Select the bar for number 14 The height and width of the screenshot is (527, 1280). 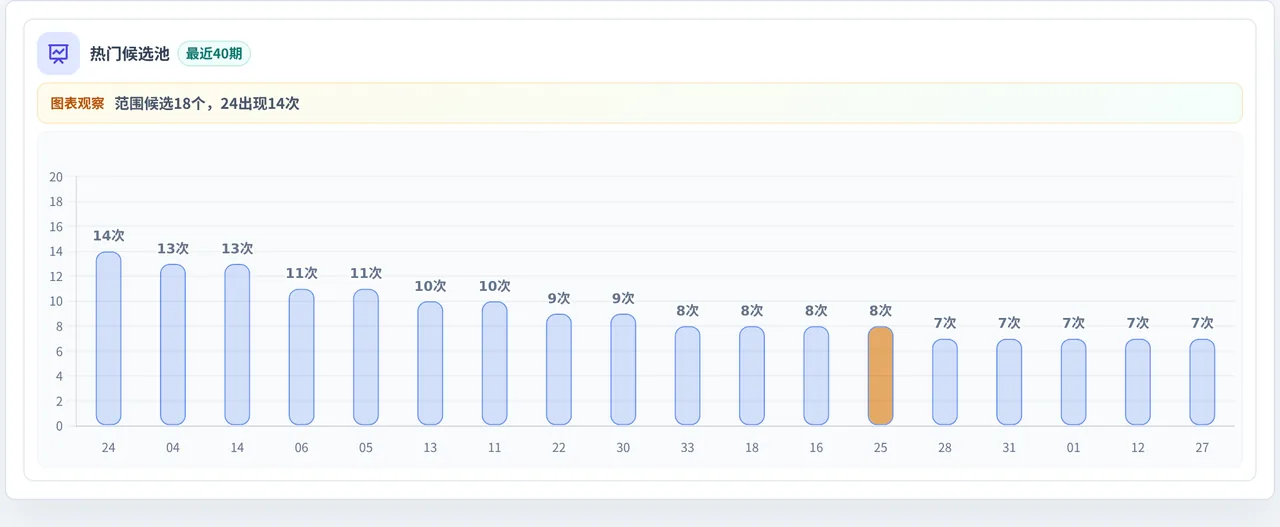point(237,344)
